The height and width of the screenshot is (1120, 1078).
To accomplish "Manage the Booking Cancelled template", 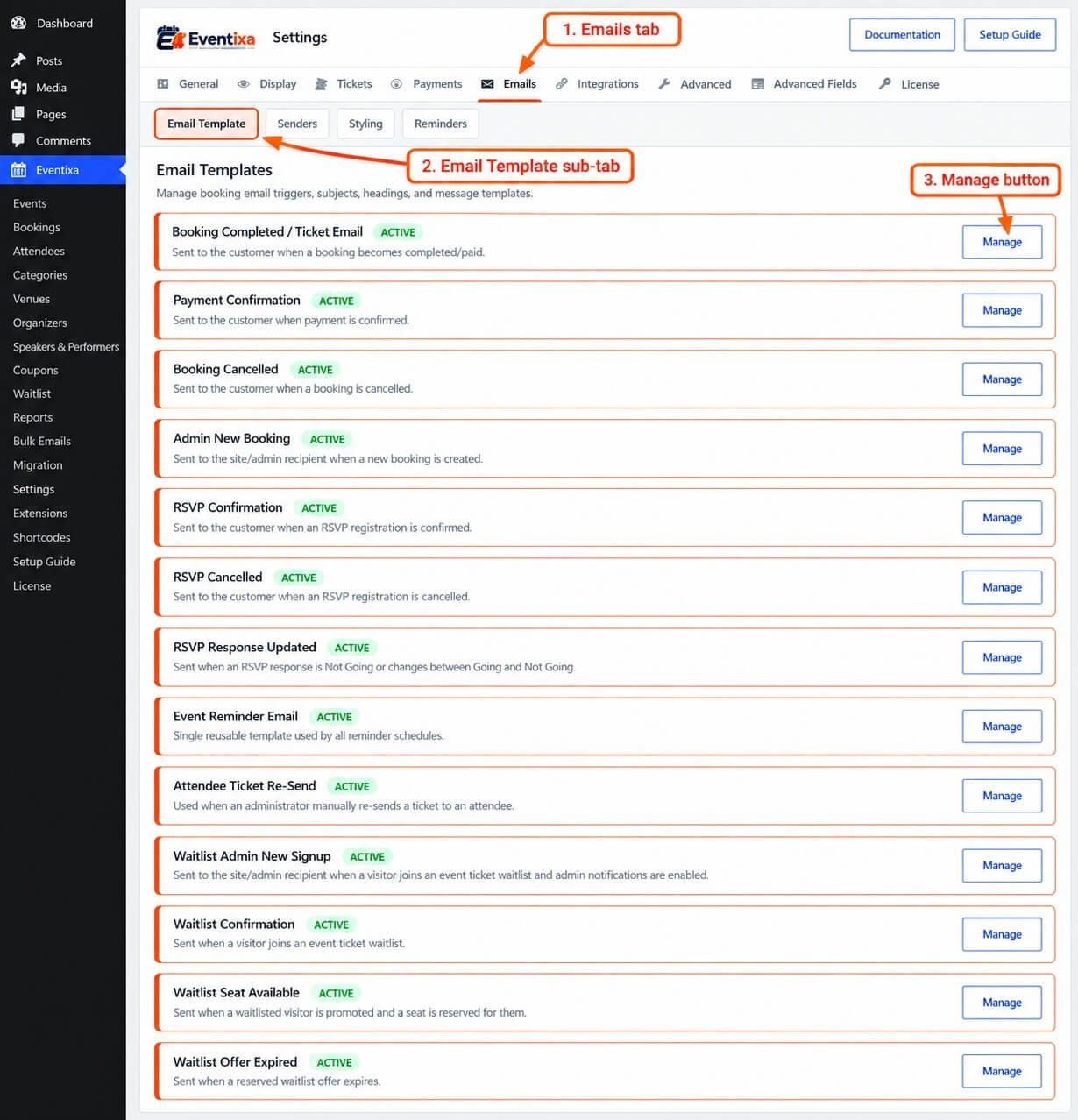I will (1002, 379).
